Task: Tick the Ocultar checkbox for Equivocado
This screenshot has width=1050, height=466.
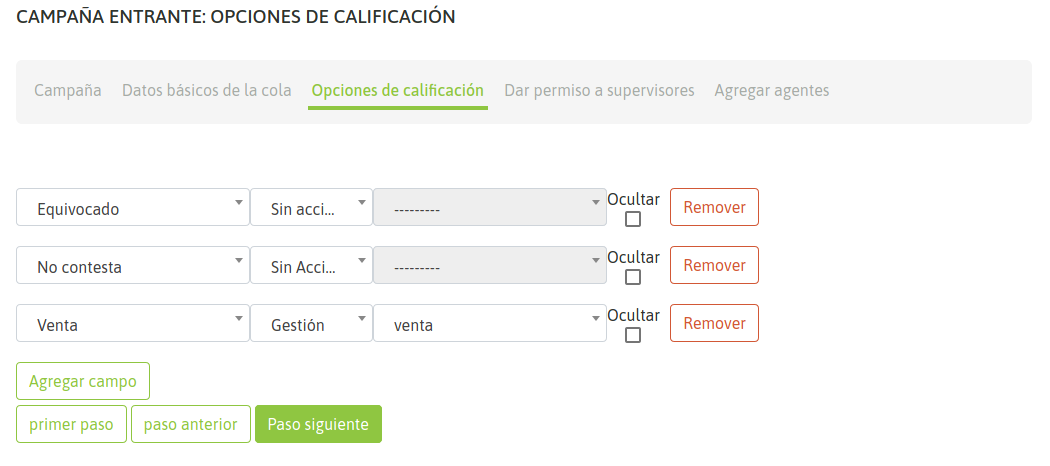Action: tap(633, 220)
